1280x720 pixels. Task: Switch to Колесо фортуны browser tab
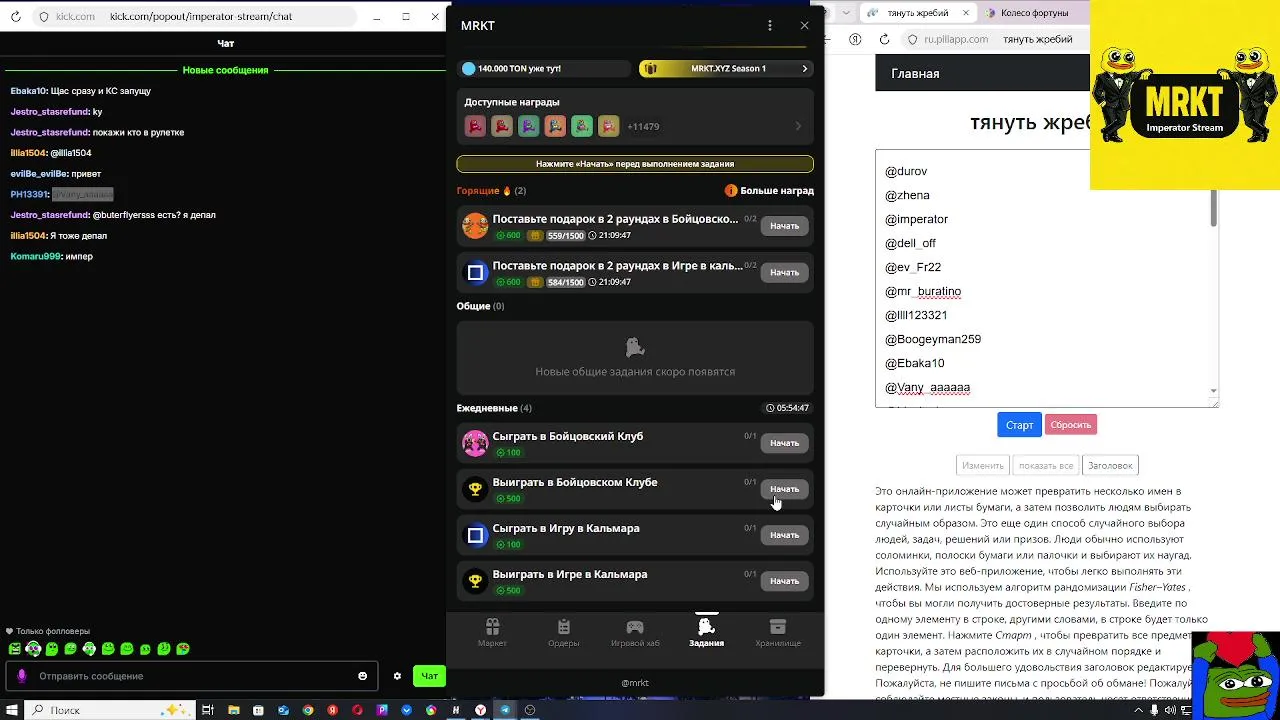coord(1036,13)
